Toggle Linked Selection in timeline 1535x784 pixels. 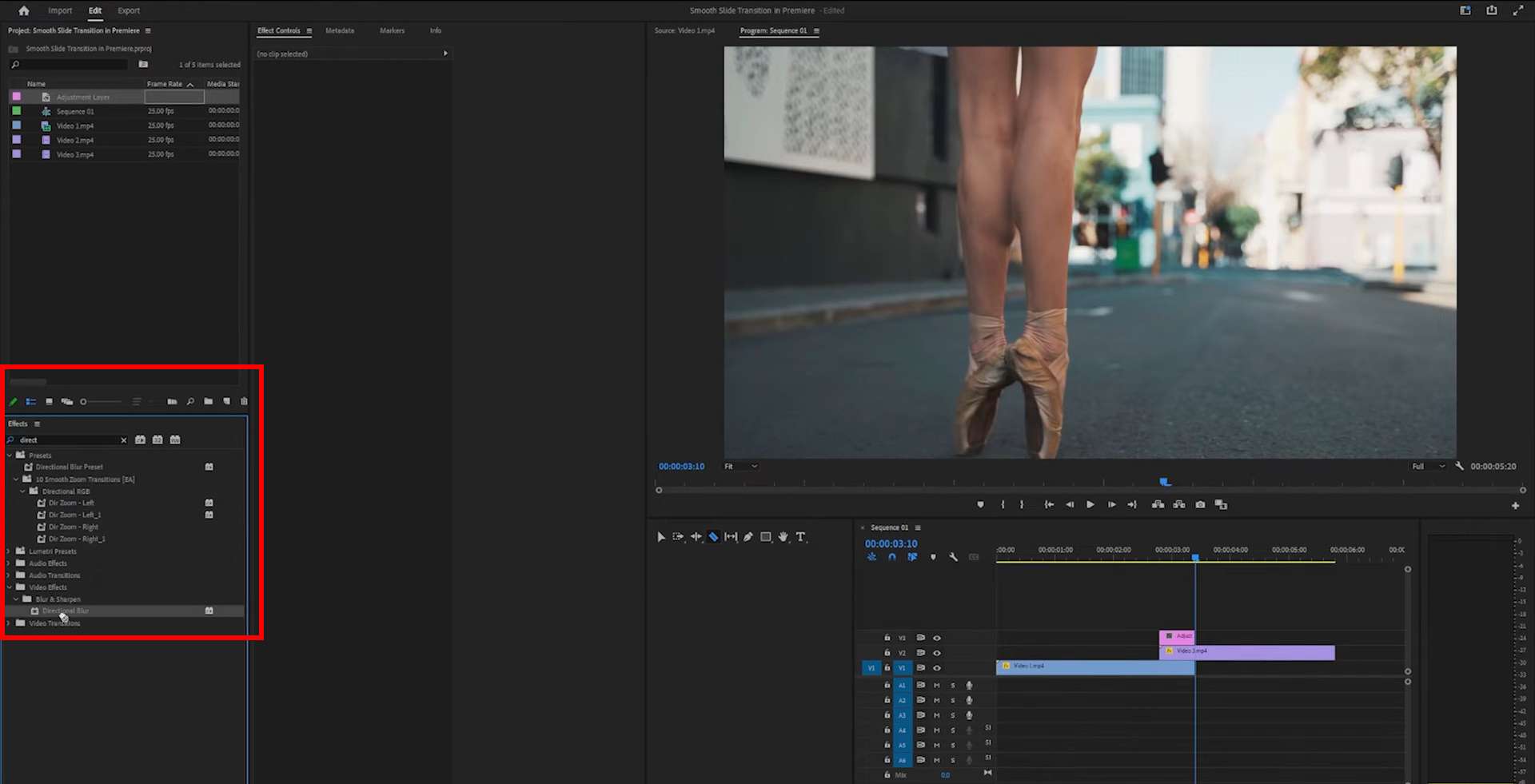(912, 557)
